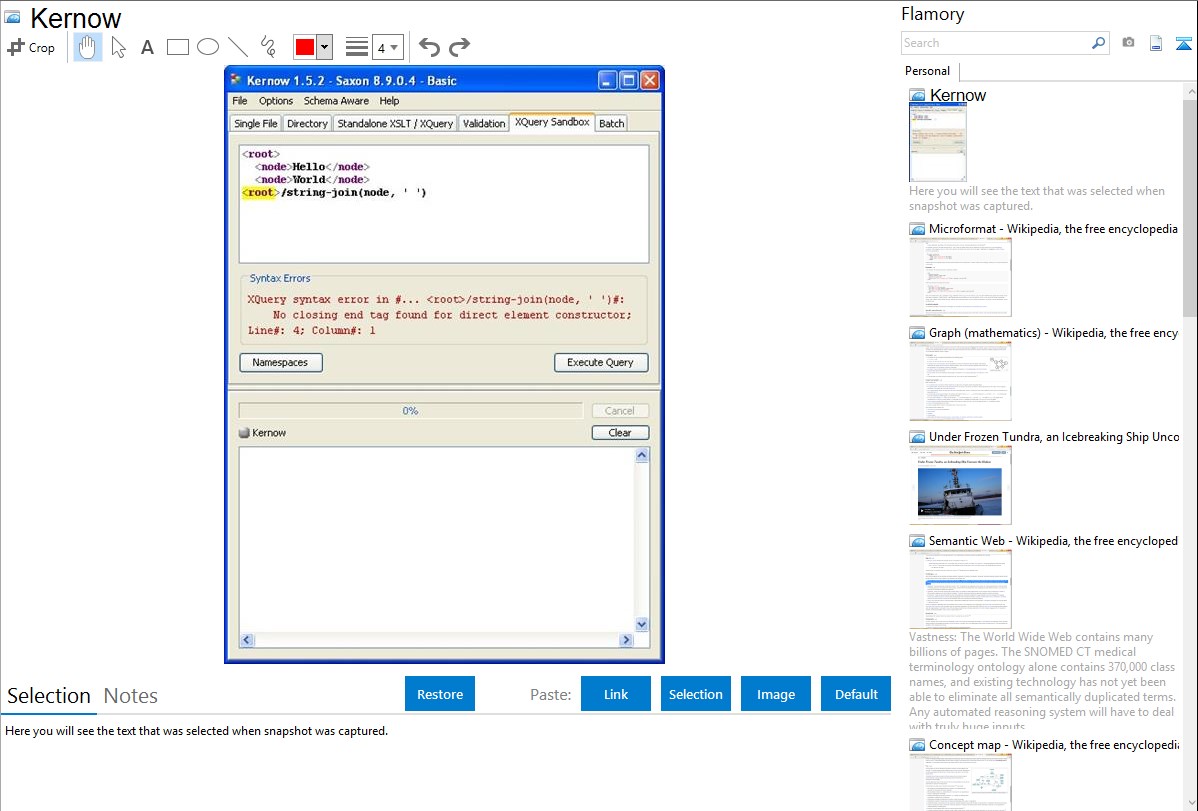Click output scrollbar up arrow
The image size is (1198, 811).
[642, 455]
